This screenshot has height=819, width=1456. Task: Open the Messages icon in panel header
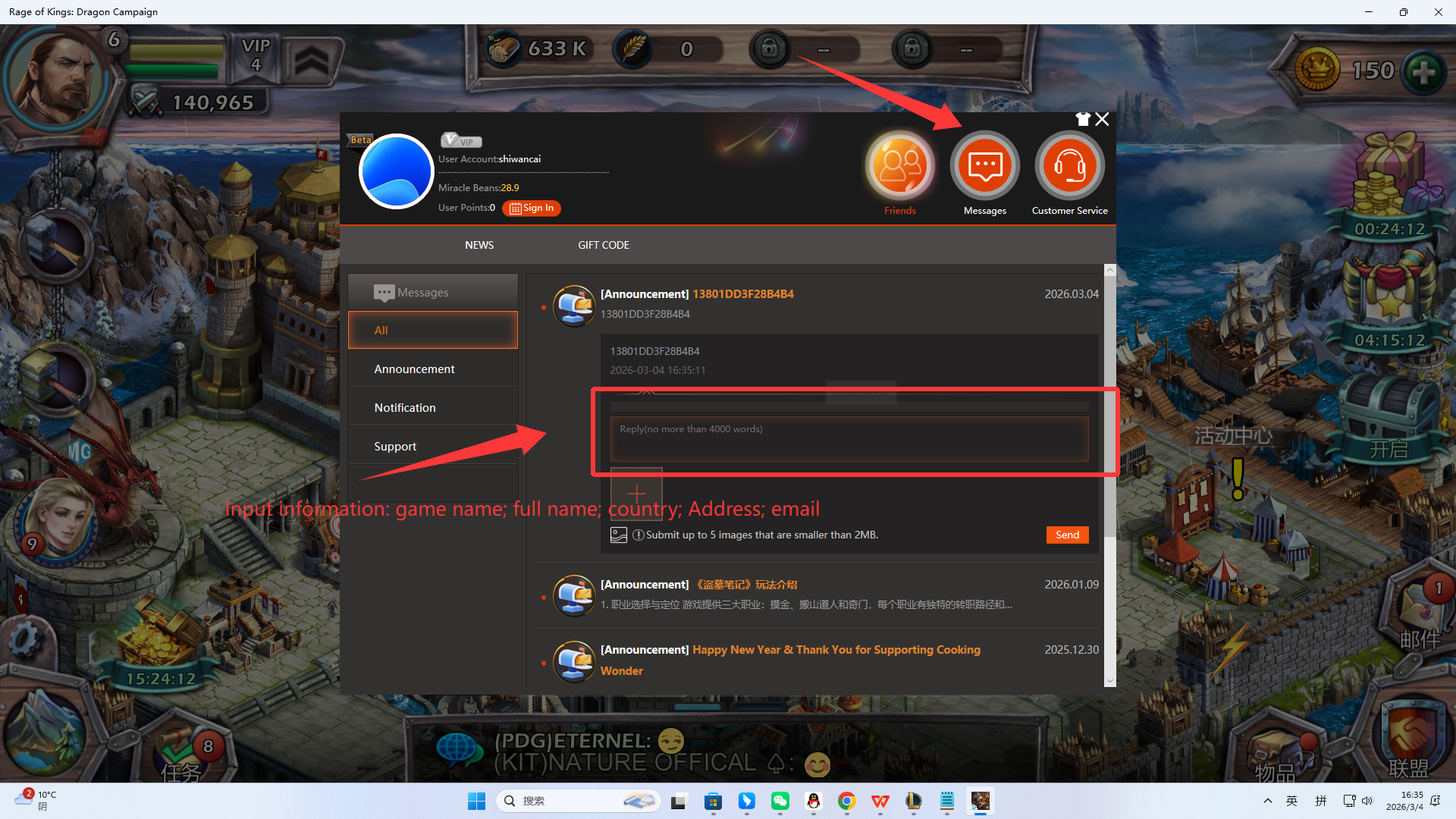(985, 165)
